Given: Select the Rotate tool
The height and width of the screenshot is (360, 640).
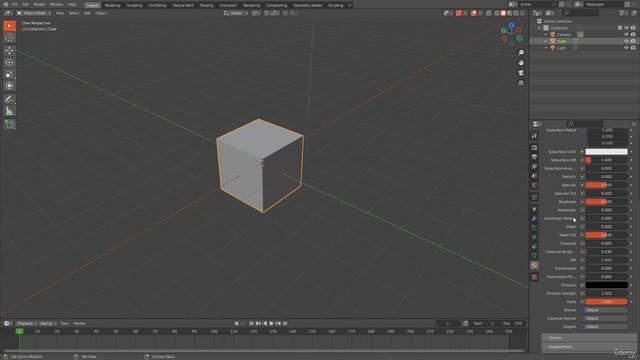Looking at the screenshot, I should (x=9, y=62).
